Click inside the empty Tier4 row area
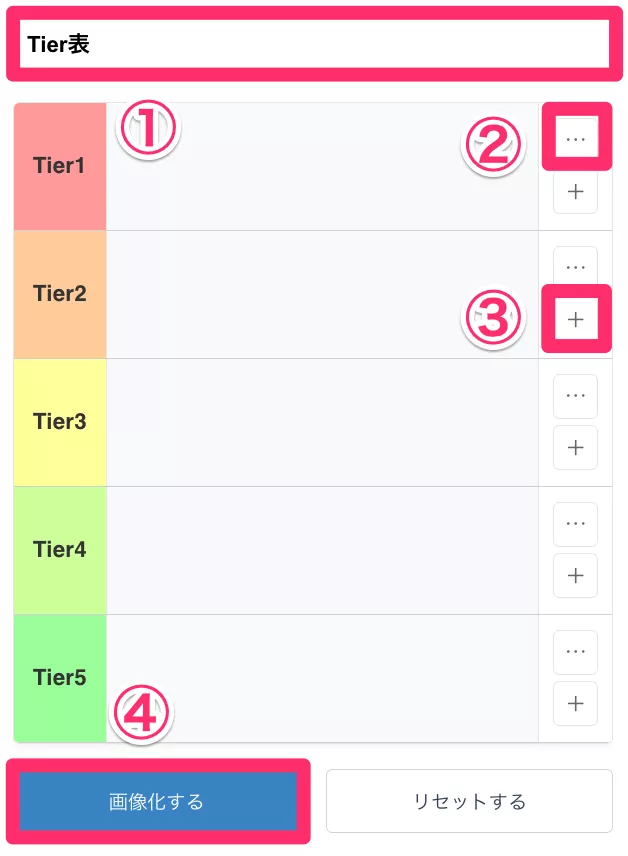The image size is (628, 856). (320, 550)
